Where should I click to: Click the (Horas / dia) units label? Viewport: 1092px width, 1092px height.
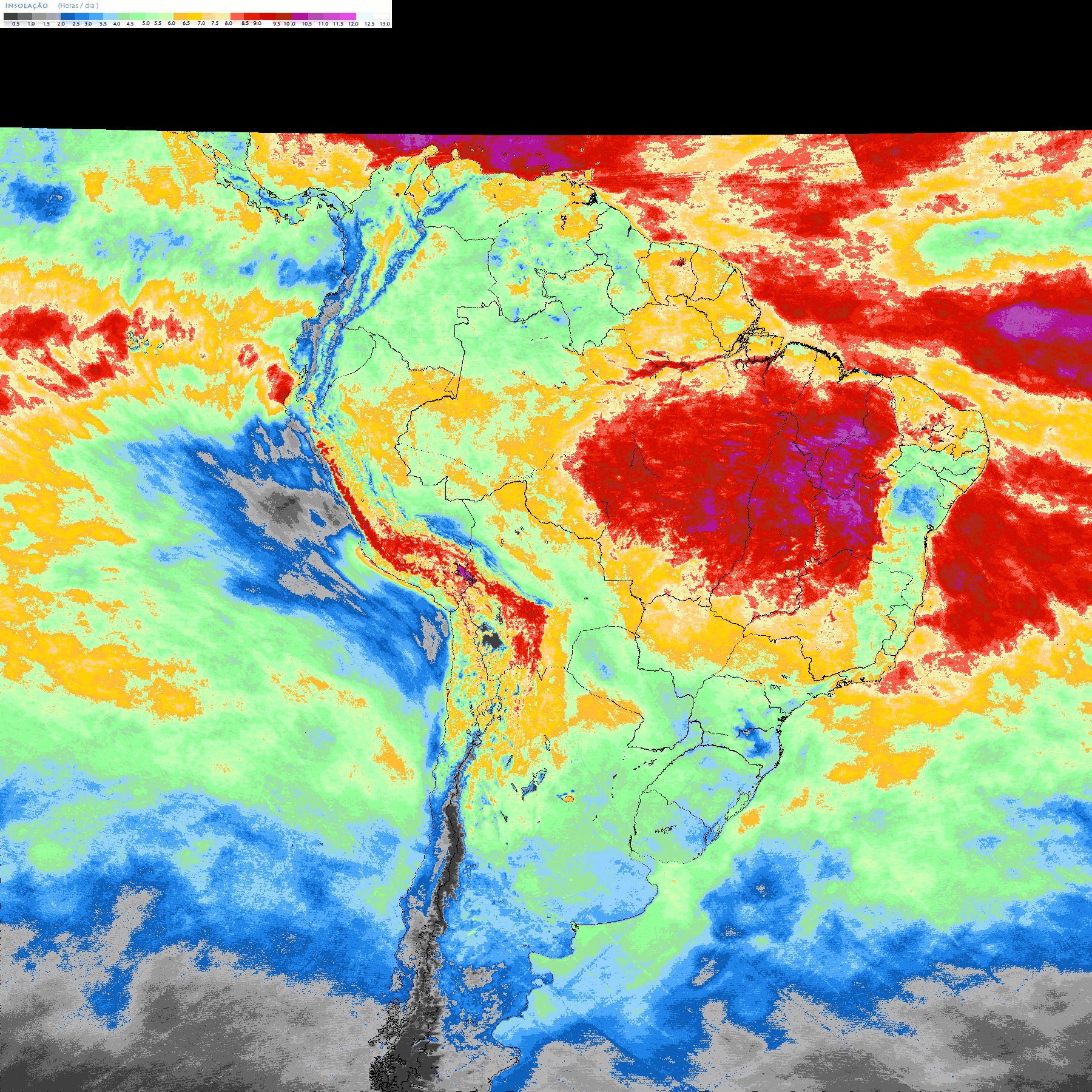click(x=78, y=5)
